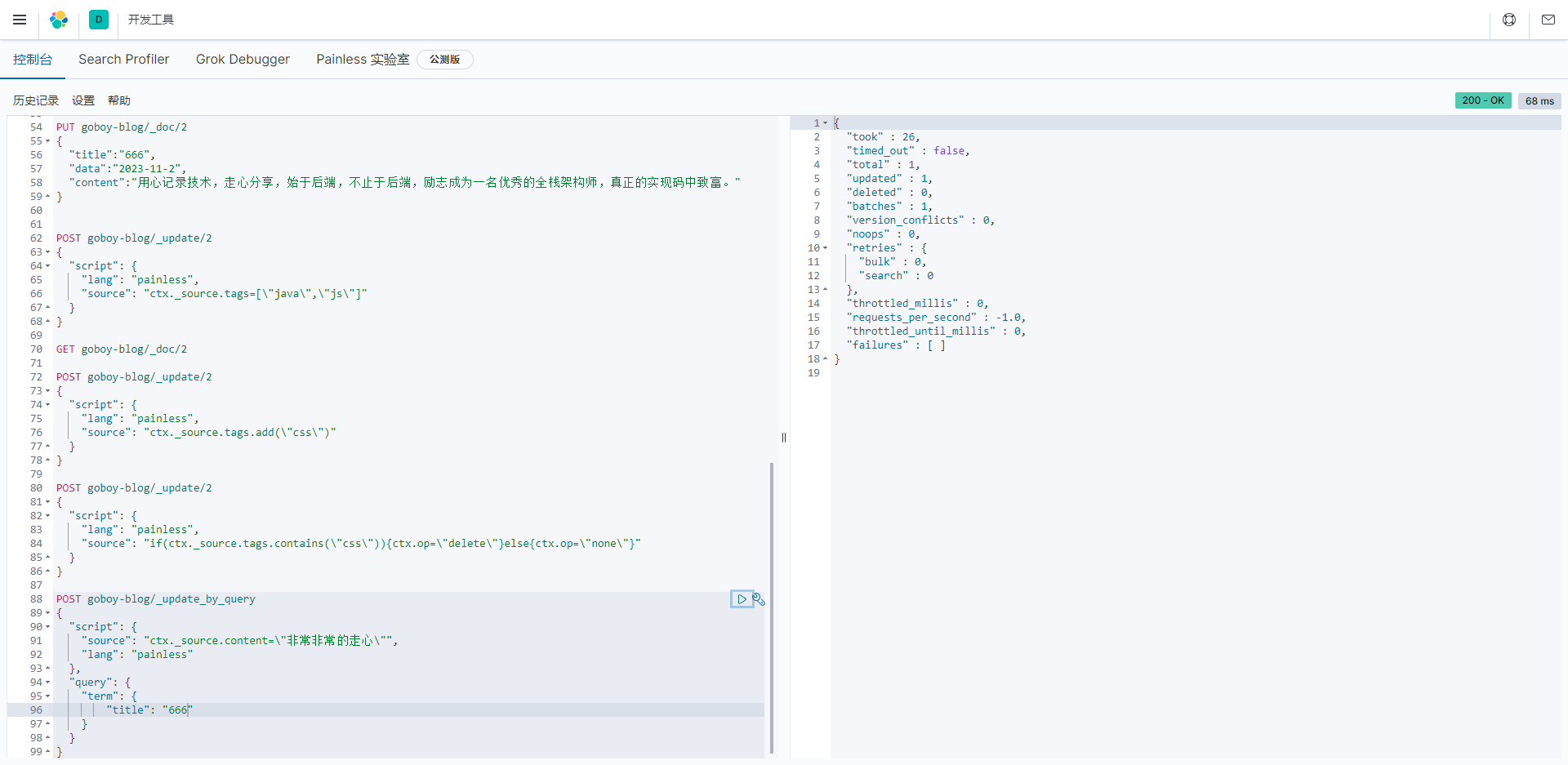Switch to the 控制台 tab

(33, 60)
